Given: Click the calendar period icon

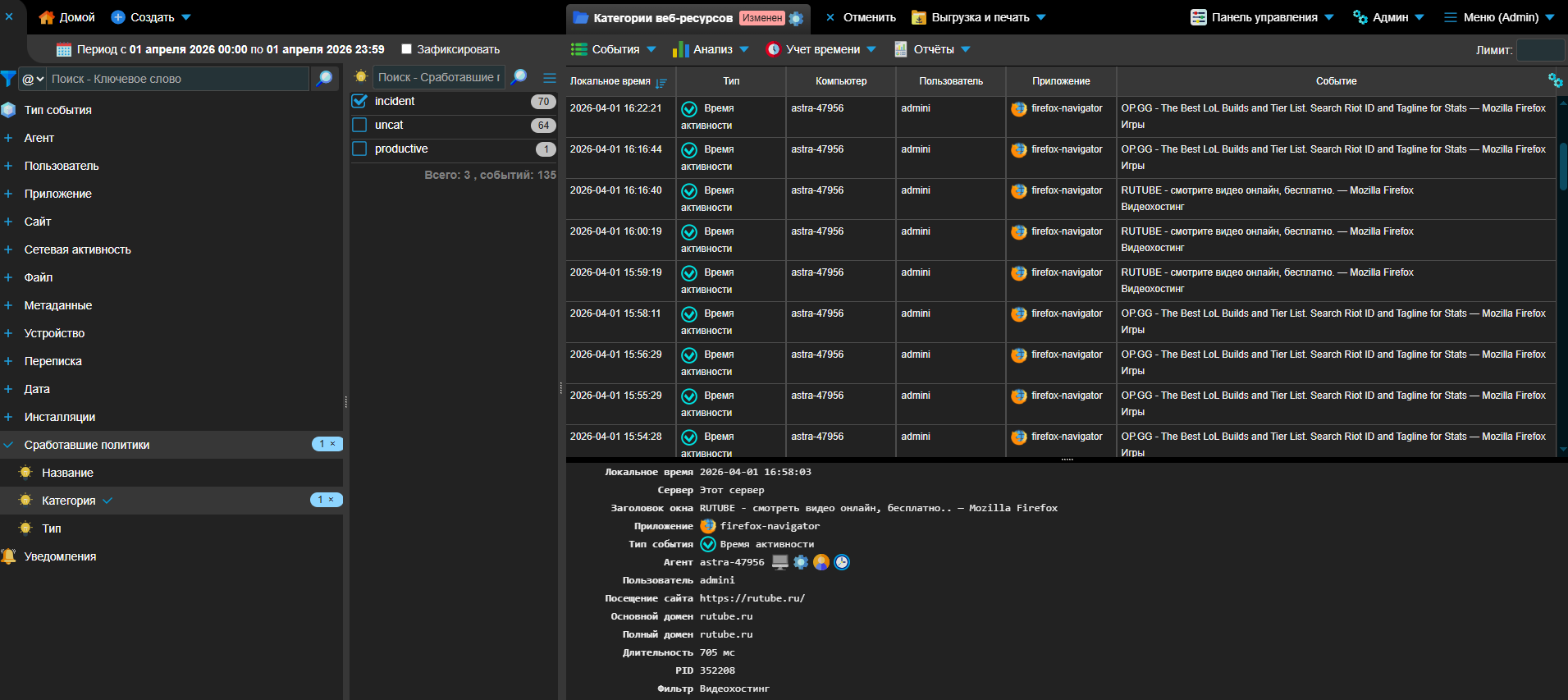Looking at the screenshot, I should click(x=63, y=50).
